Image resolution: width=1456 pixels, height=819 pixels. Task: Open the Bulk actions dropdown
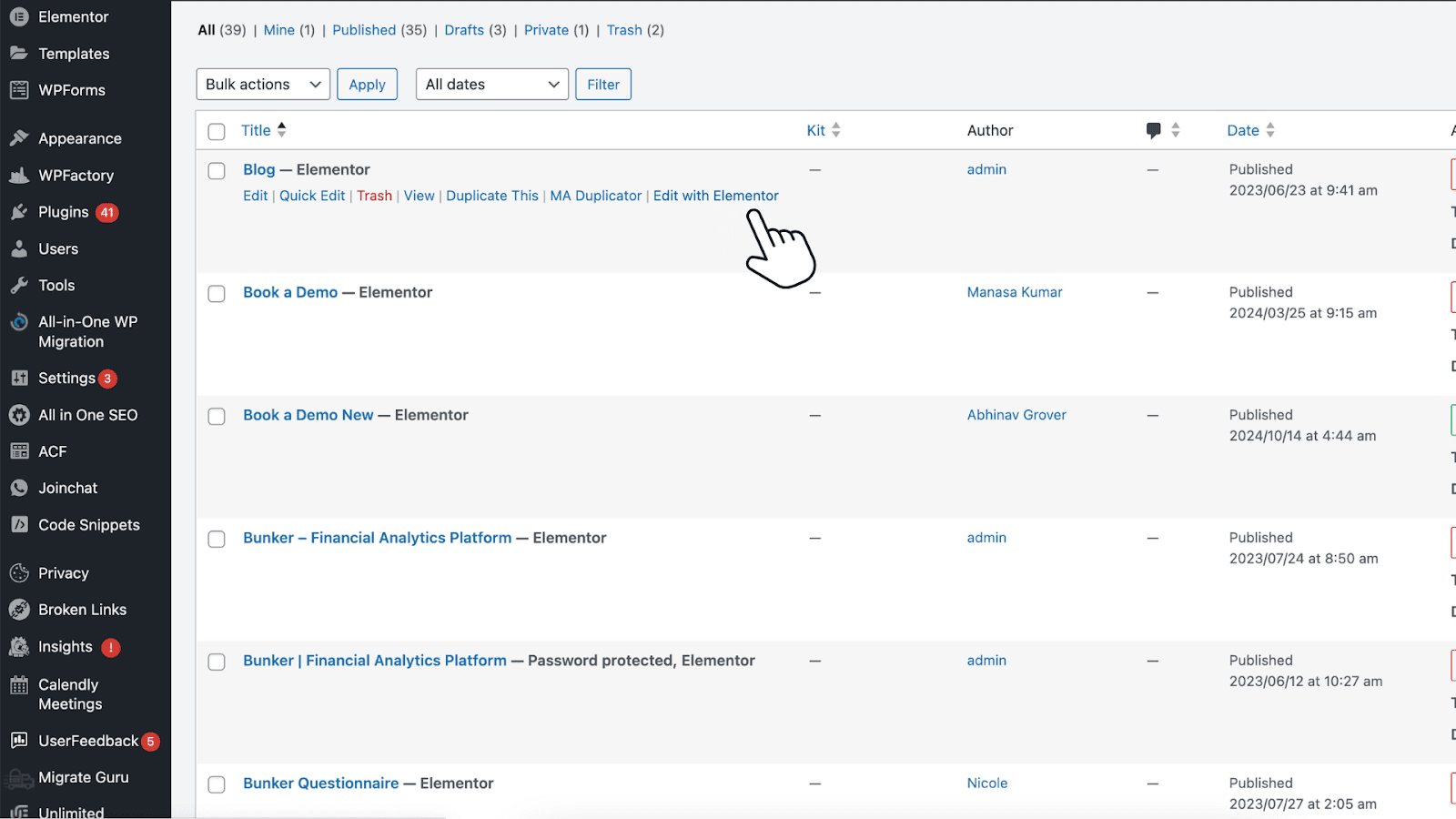pos(263,84)
